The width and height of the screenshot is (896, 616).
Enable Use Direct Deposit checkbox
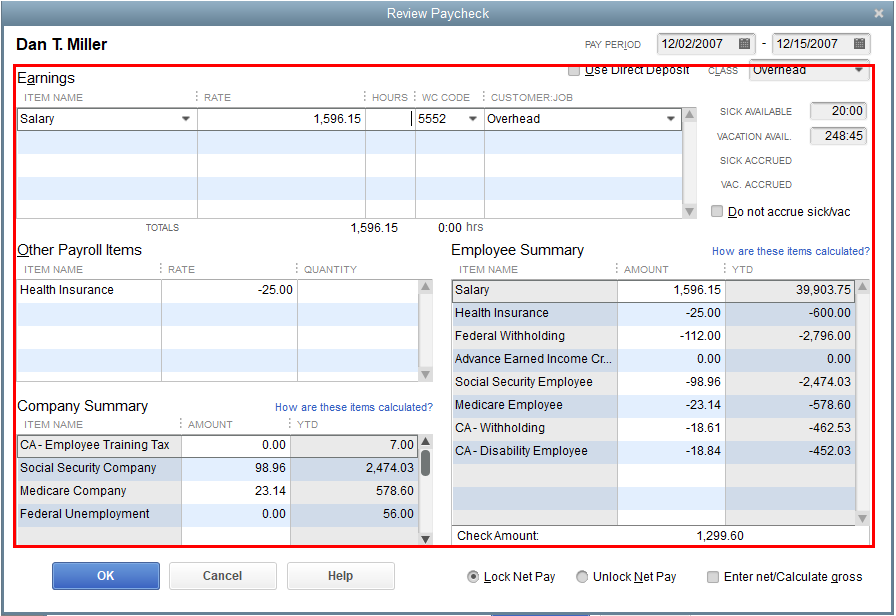pos(574,71)
